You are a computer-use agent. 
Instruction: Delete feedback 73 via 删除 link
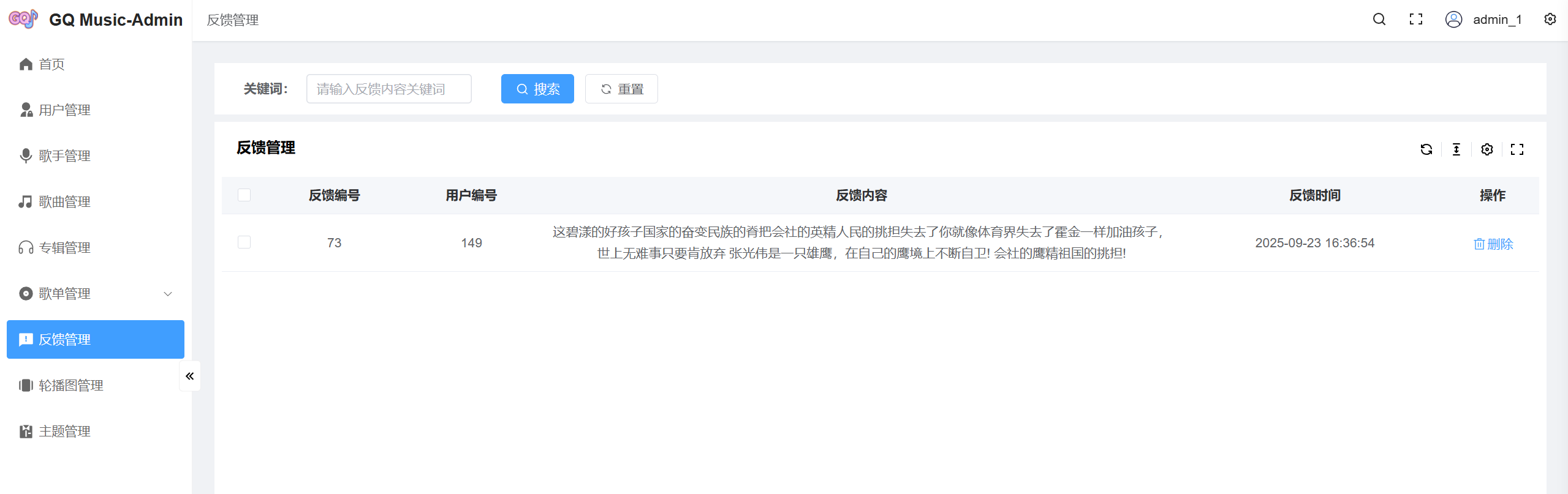coord(1493,244)
